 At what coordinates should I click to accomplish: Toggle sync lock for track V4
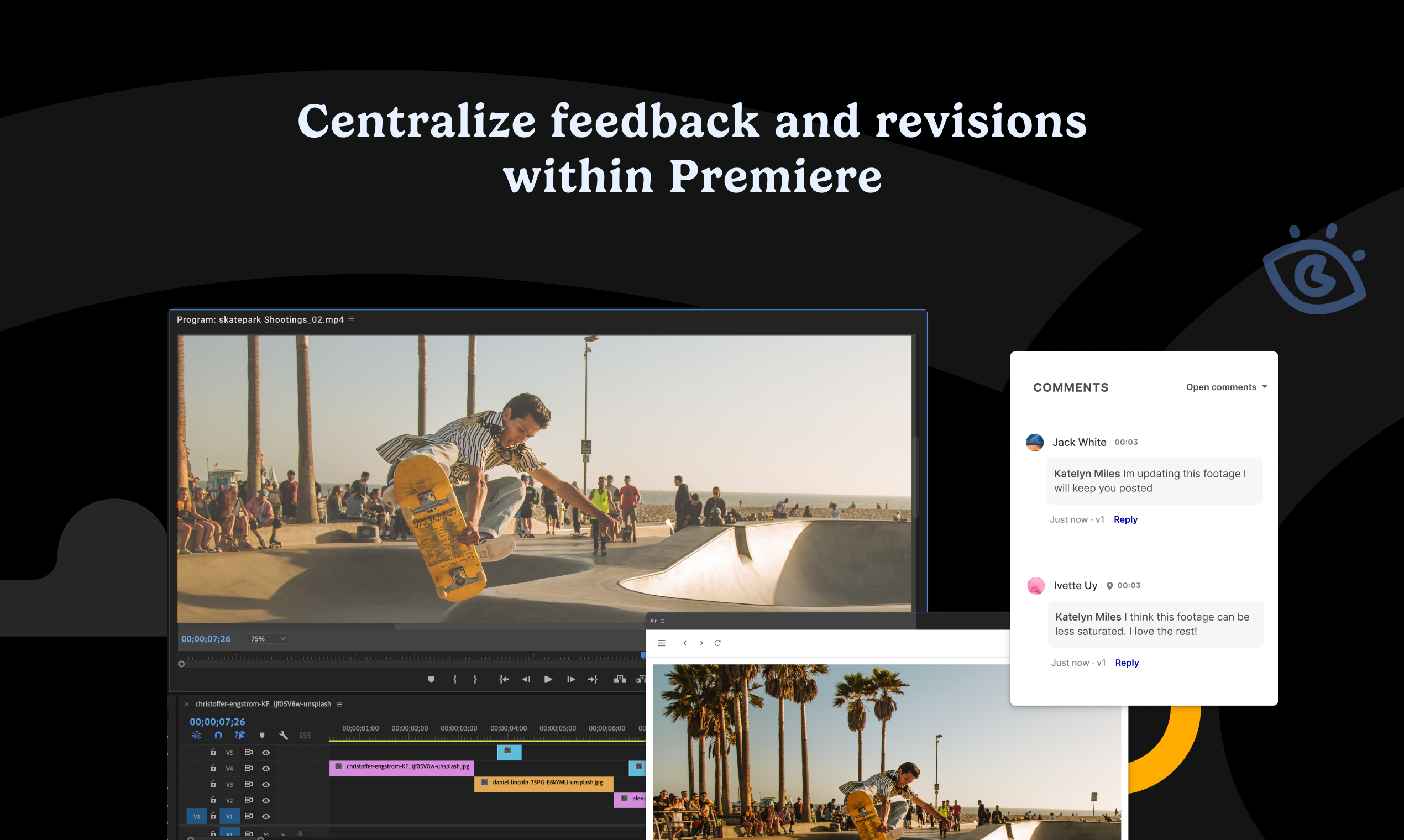(249, 768)
